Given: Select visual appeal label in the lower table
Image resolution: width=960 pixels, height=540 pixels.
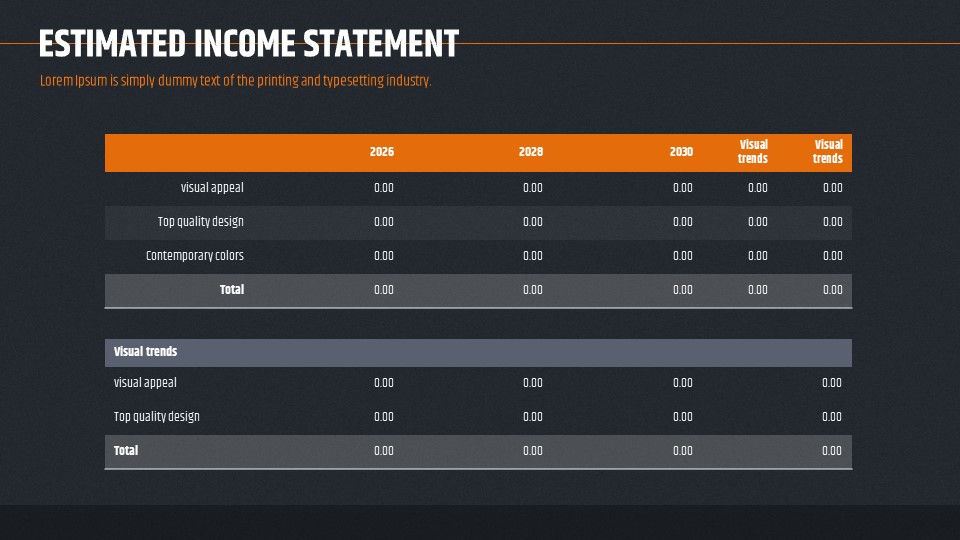Looking at the screenshot, I should (x=145, y=383).
